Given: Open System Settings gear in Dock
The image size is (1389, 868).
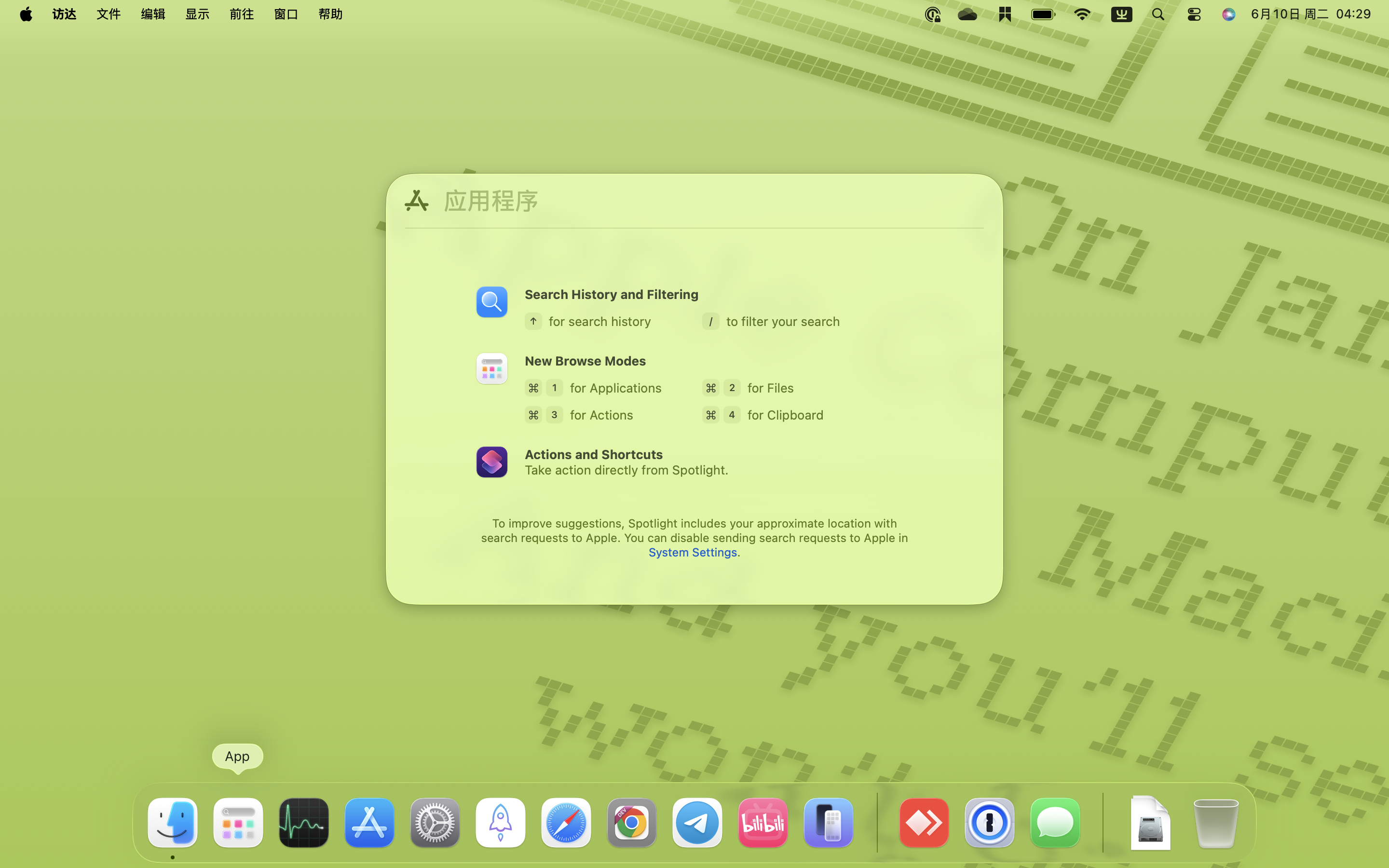Looking at the screenshot, I should (435, 822).
